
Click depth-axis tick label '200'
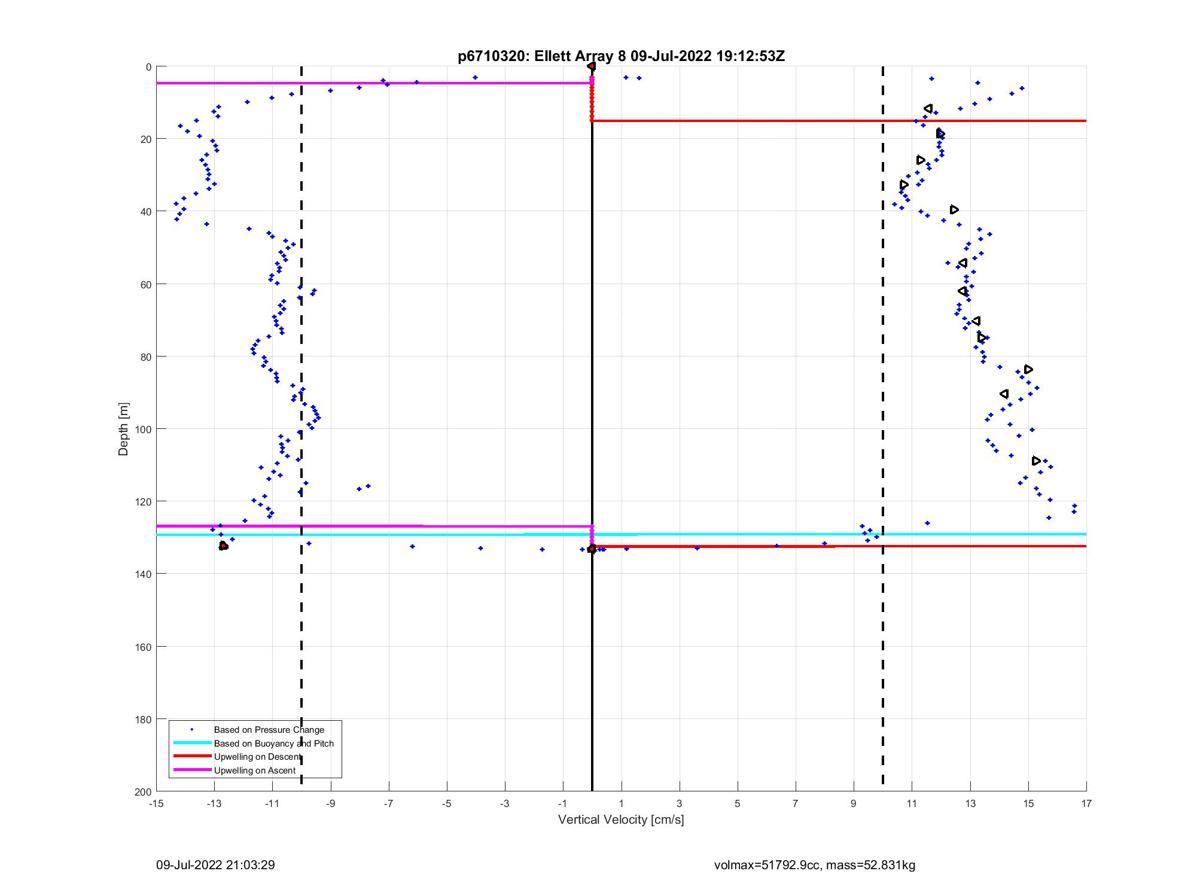(142, 792)
